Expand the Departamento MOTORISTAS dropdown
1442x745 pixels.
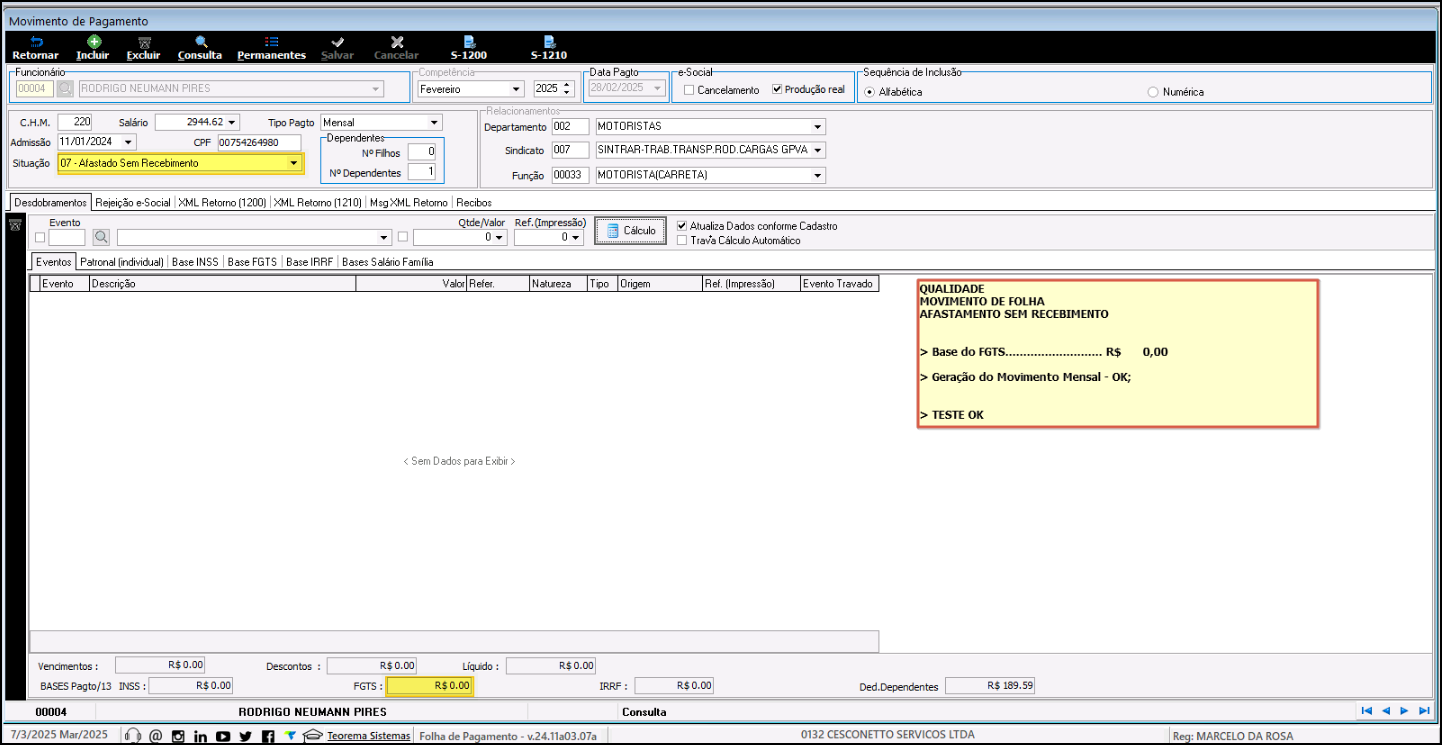click(x=818, y=127)
